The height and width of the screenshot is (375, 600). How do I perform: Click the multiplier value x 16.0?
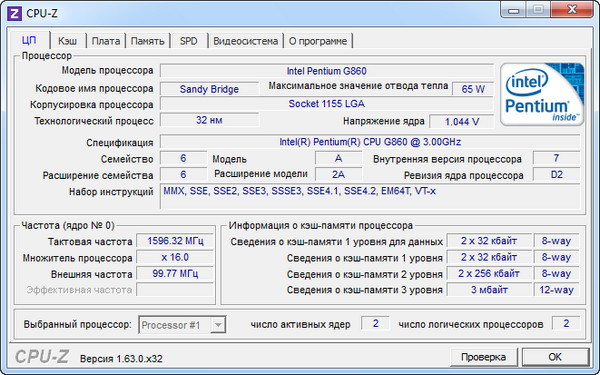[x=175, y=257]
